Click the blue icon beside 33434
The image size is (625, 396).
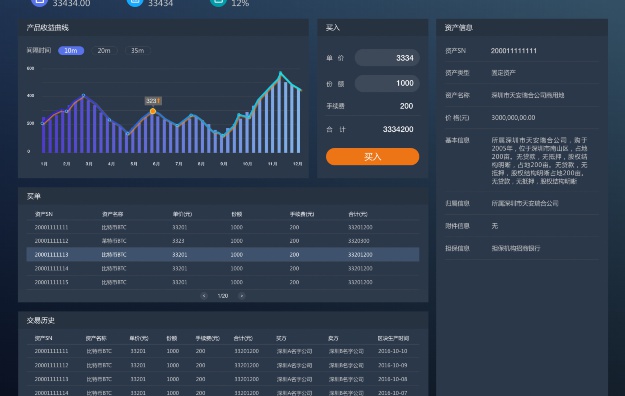click(135, 2)
